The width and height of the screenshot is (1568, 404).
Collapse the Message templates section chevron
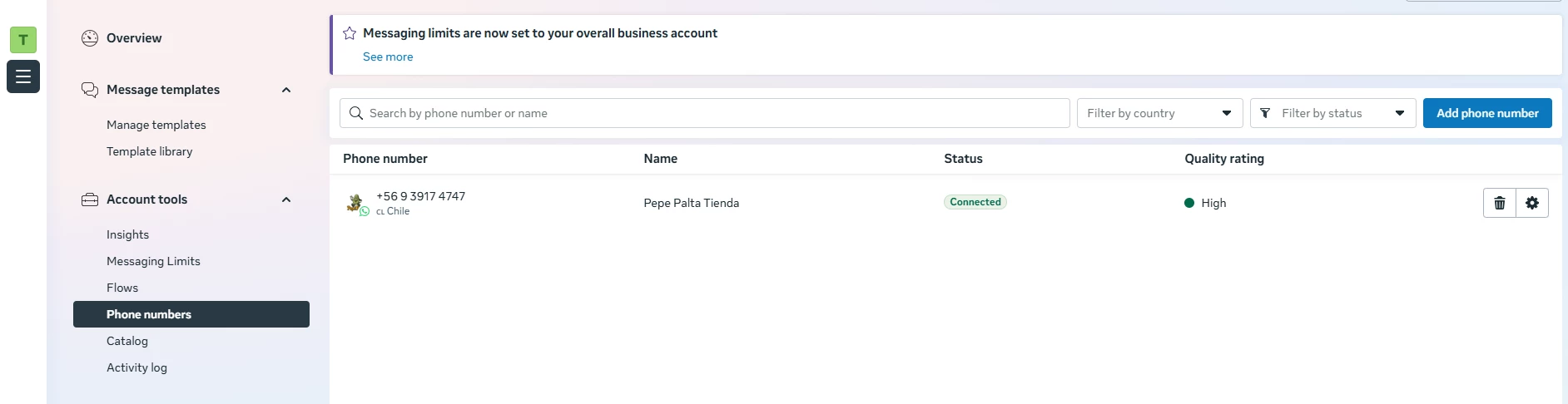[286, 90]
